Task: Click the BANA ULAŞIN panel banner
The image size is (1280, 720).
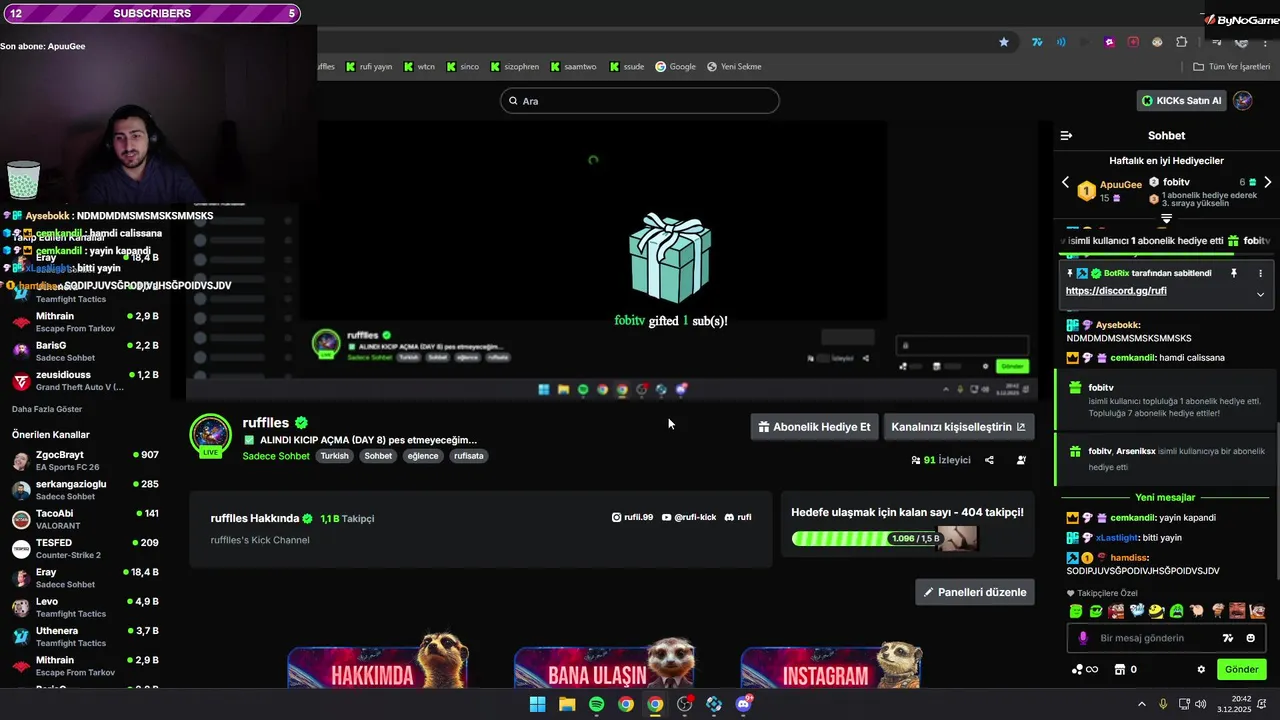Action: [x=605, y=660]
